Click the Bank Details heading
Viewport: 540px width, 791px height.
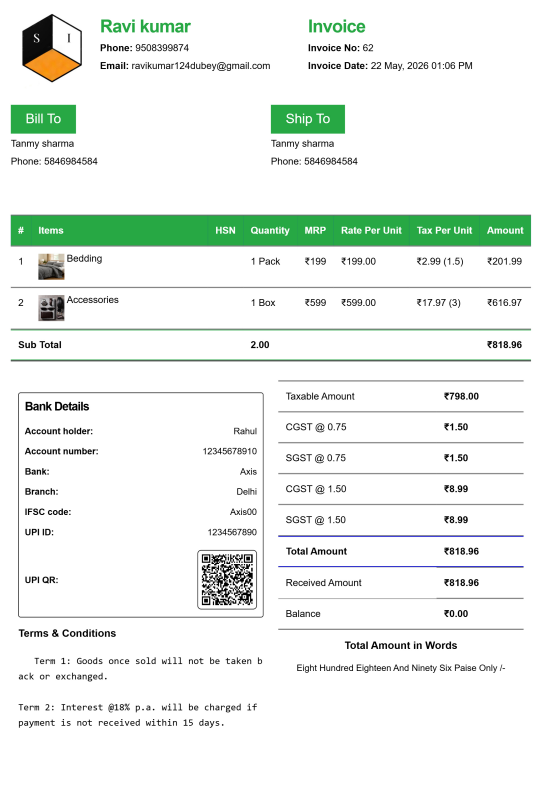tap(57, 407)
